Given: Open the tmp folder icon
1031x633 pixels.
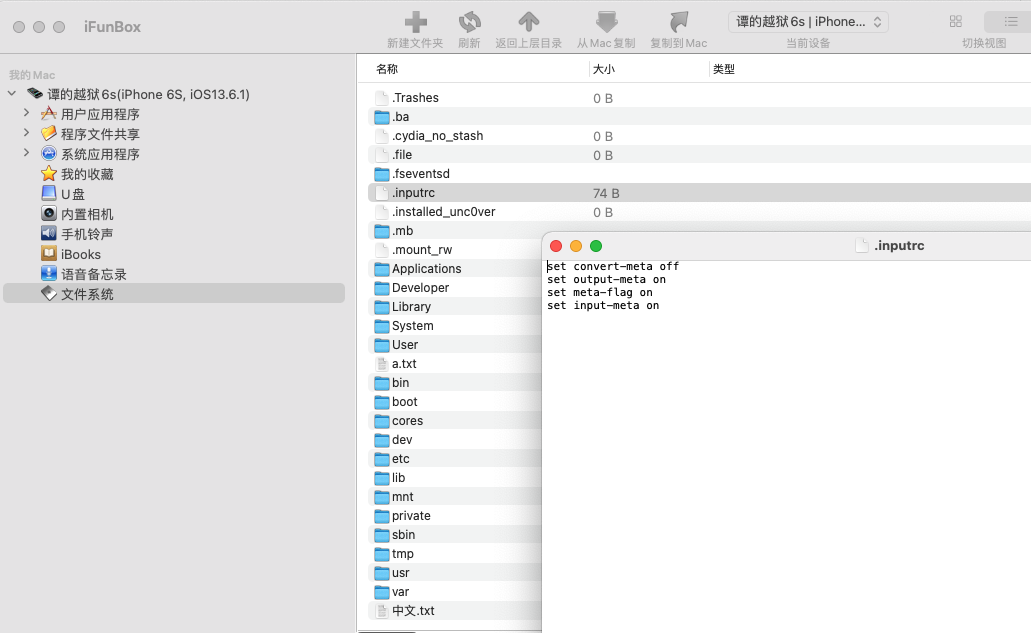Looking at the screenshot, I should click(381, 555).
